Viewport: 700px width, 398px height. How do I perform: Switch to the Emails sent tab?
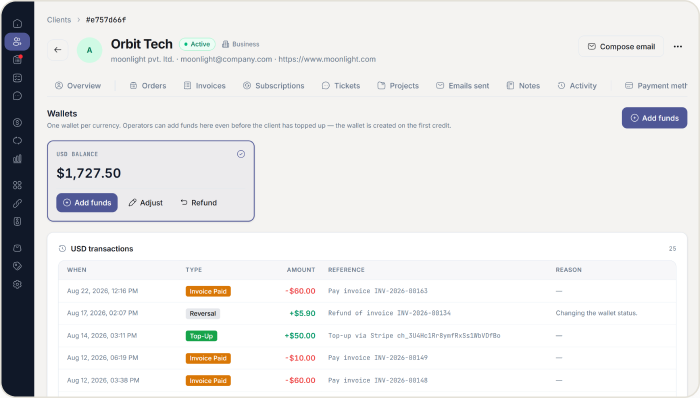462,86
